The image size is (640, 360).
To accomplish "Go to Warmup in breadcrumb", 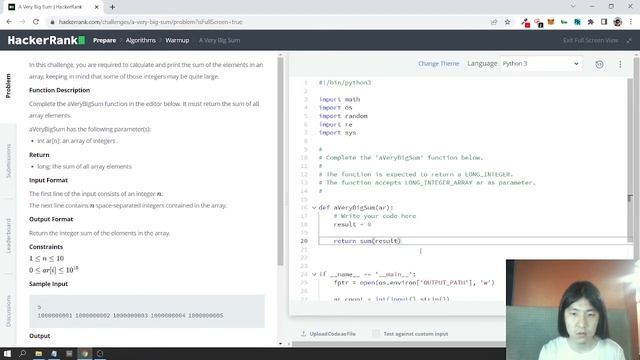I will (x=177, y=40).
